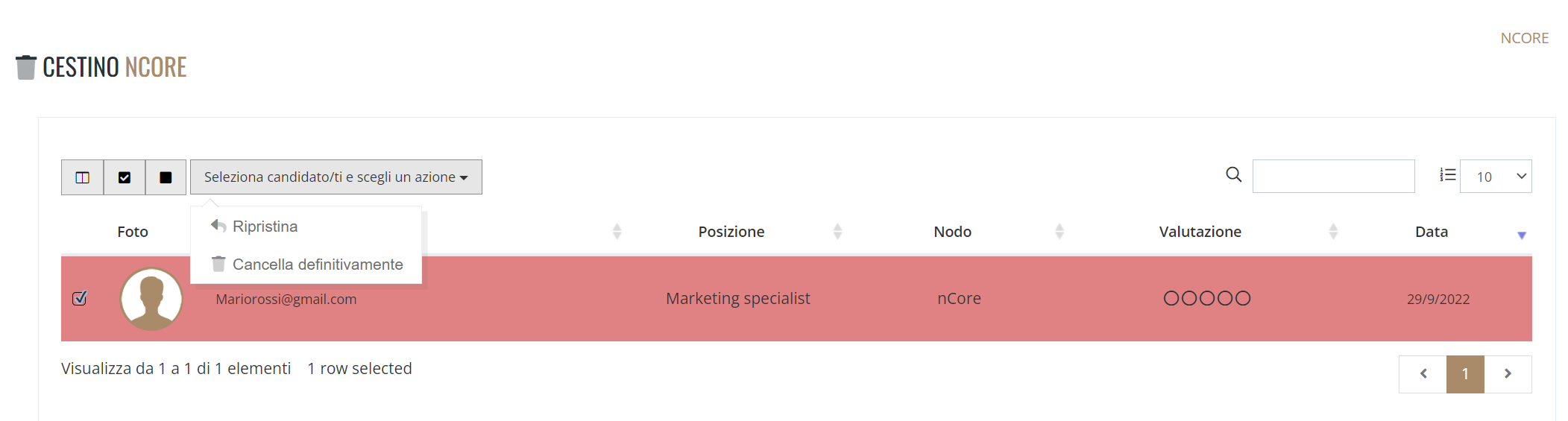
Task: Select the first rating circle
Action: (x=1171, y=298)
